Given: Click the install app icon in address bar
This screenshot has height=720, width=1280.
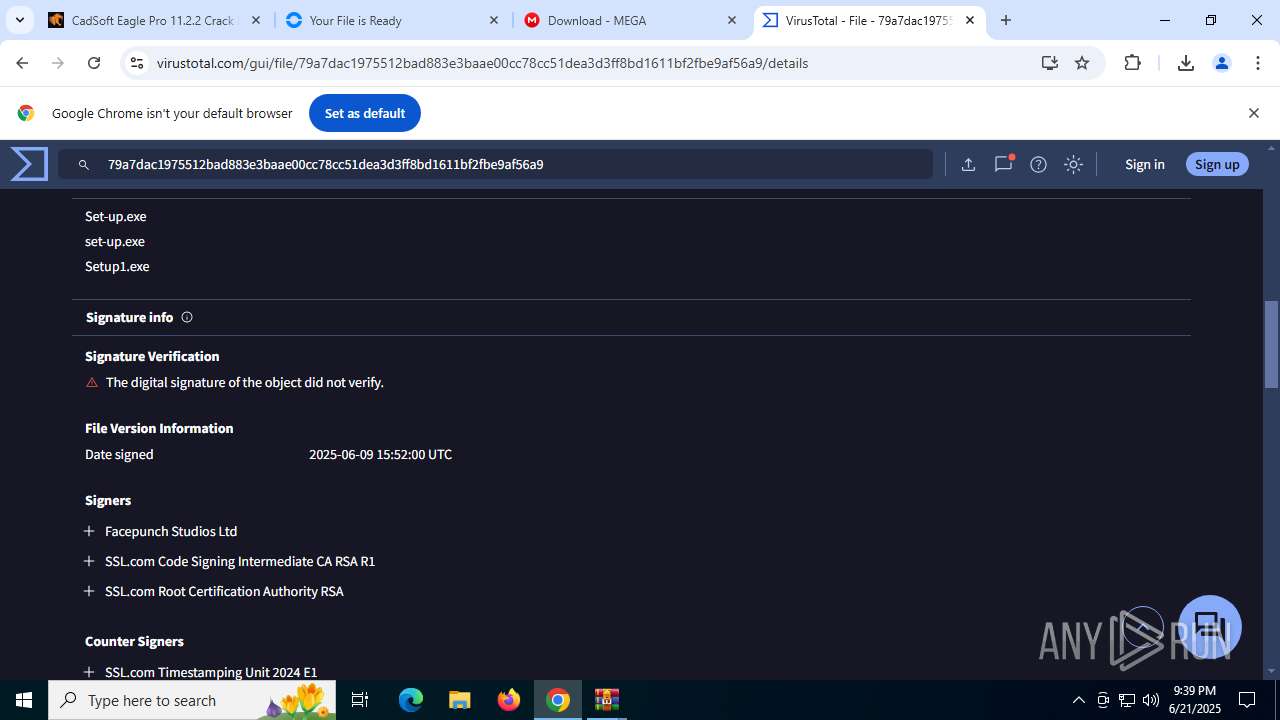Looking at the screenshot, I should point(1049,63).
